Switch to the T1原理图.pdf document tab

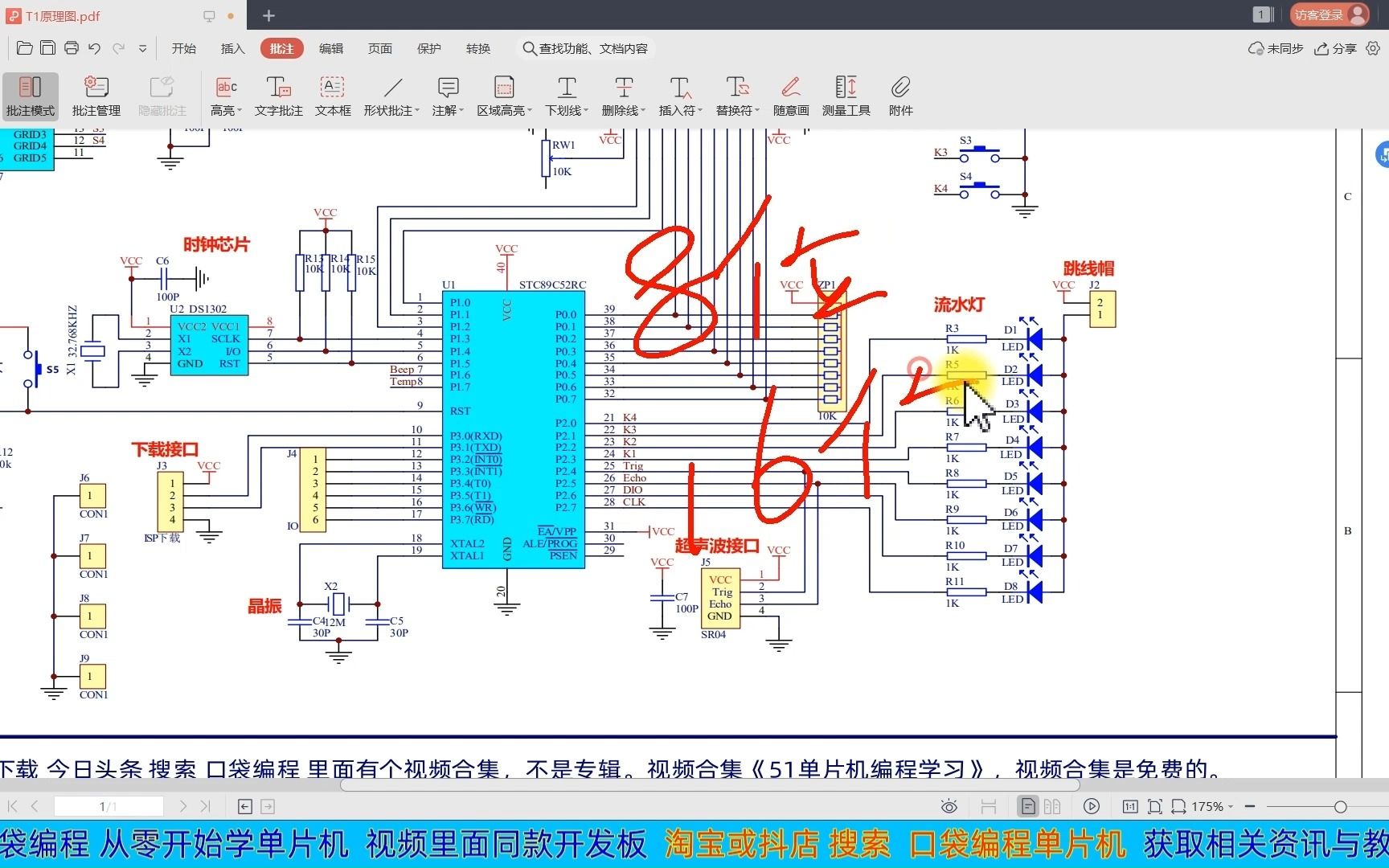[63, 15]
